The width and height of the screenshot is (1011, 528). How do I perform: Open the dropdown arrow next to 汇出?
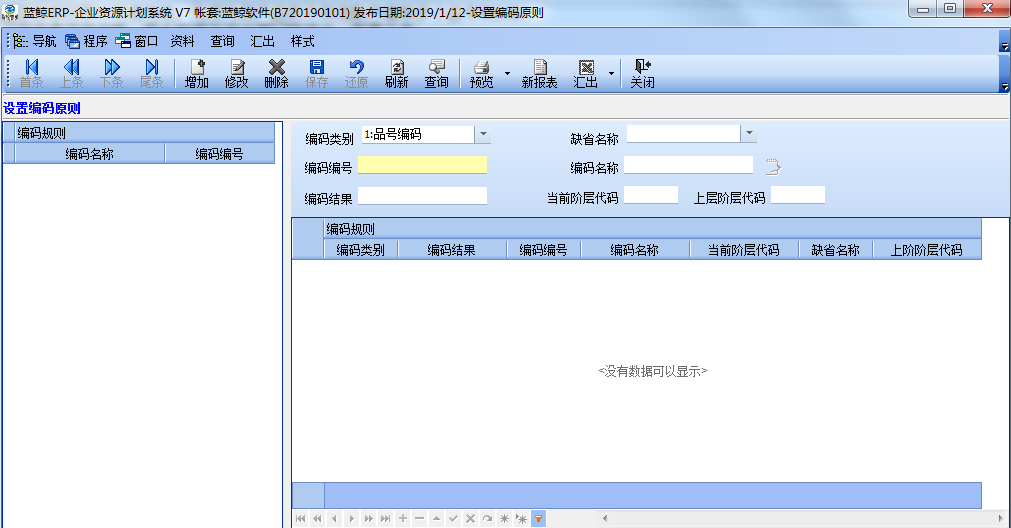pyautogui.click(x=611, y=74)
